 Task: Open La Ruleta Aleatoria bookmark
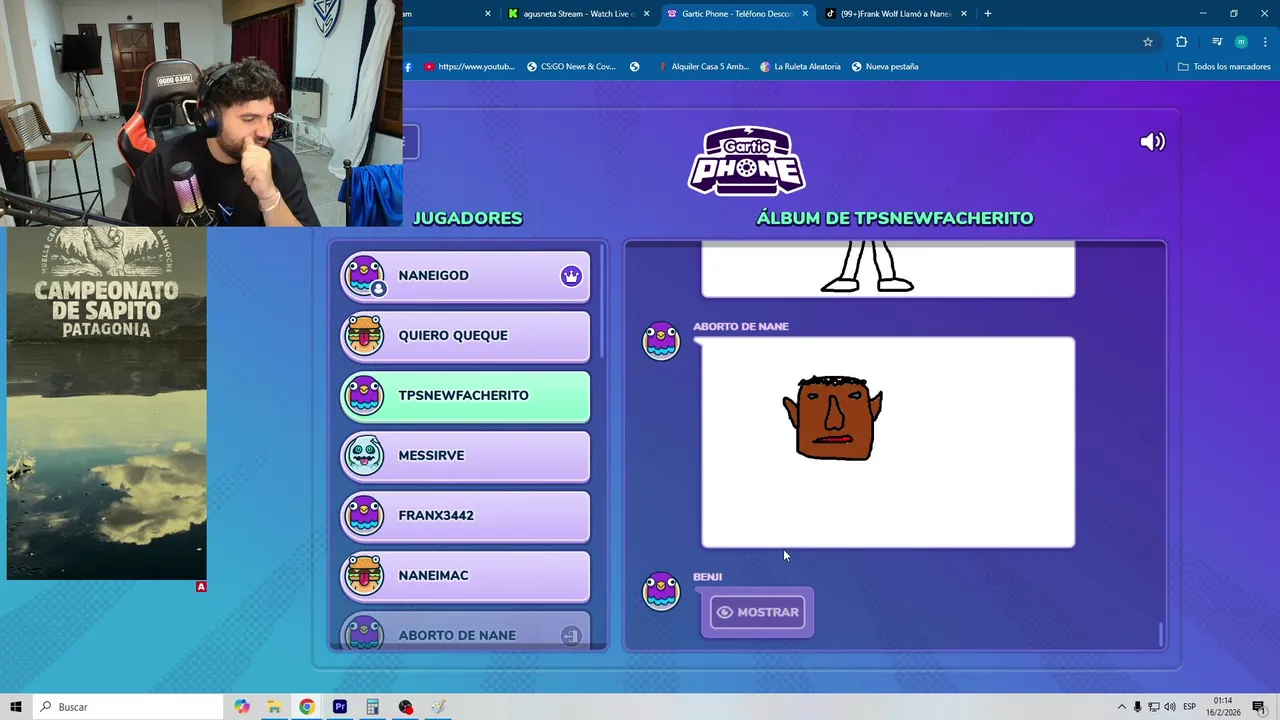pyautogui.click(x=800, y=67)
